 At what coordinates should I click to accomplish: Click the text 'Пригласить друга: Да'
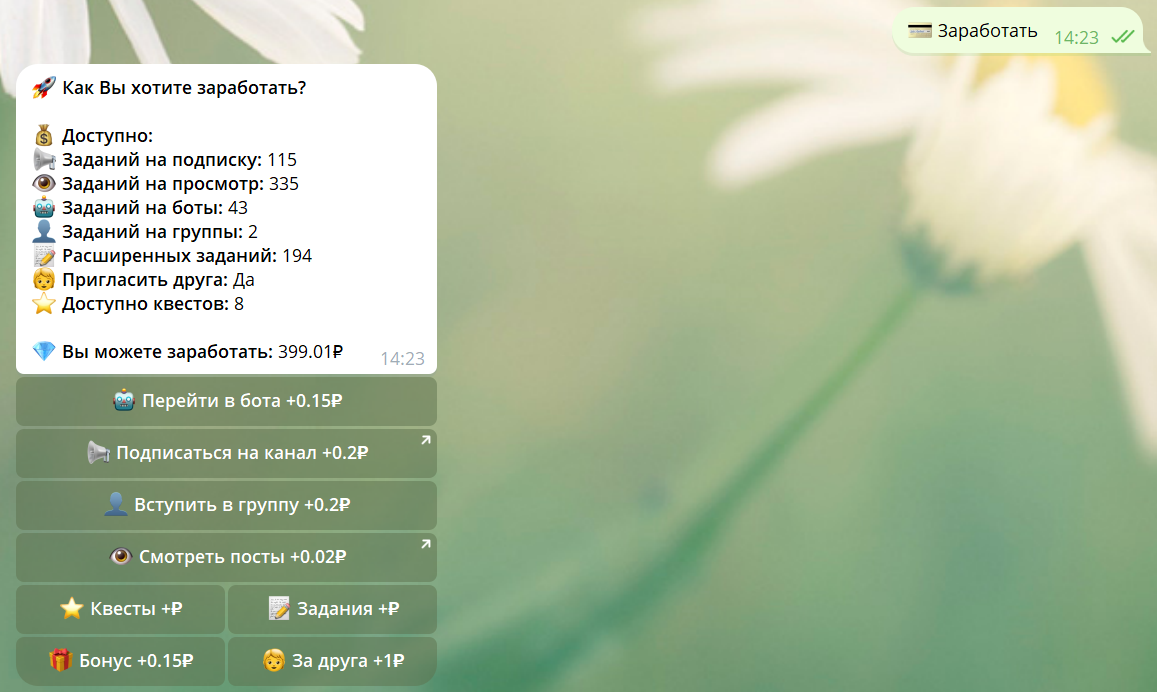(158, 280)
